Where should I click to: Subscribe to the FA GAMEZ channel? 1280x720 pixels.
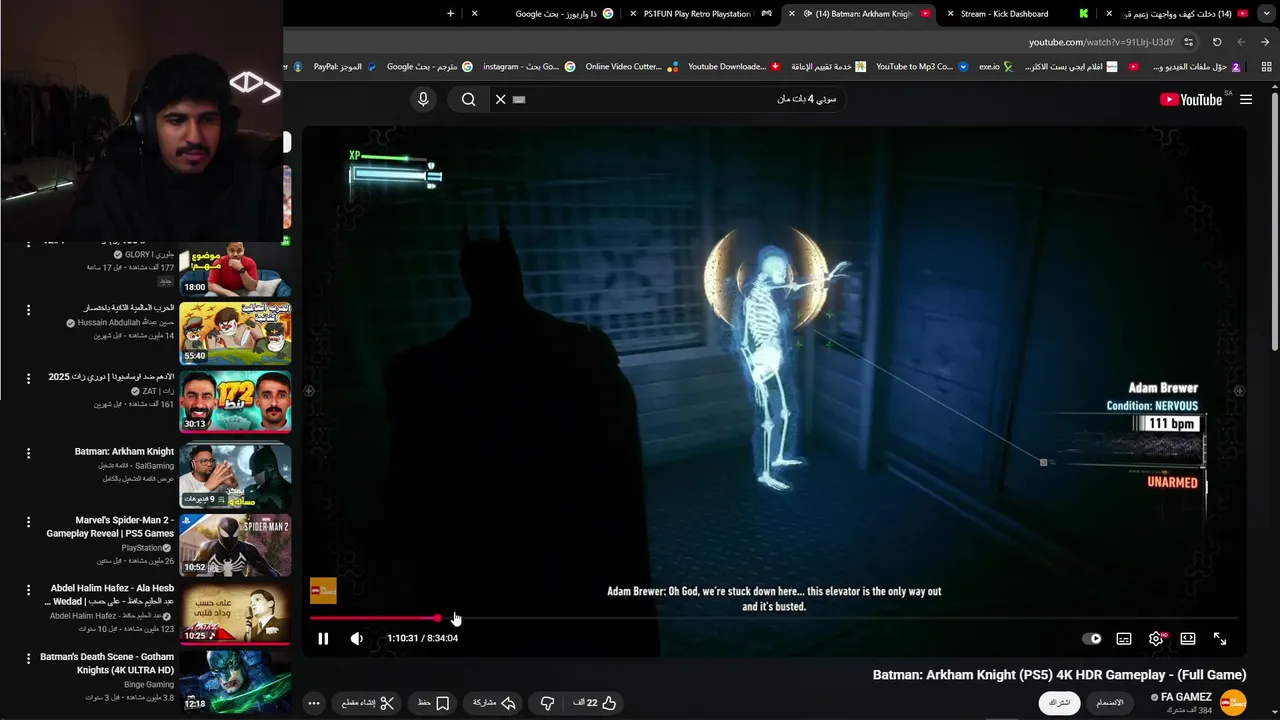[x=1060, y=703]
